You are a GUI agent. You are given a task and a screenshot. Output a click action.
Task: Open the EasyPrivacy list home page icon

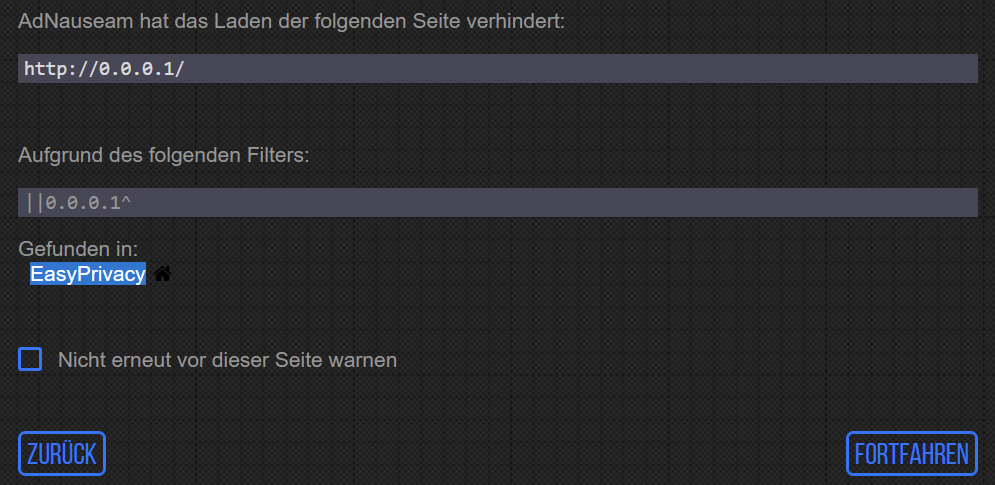(x=162, y=274)
